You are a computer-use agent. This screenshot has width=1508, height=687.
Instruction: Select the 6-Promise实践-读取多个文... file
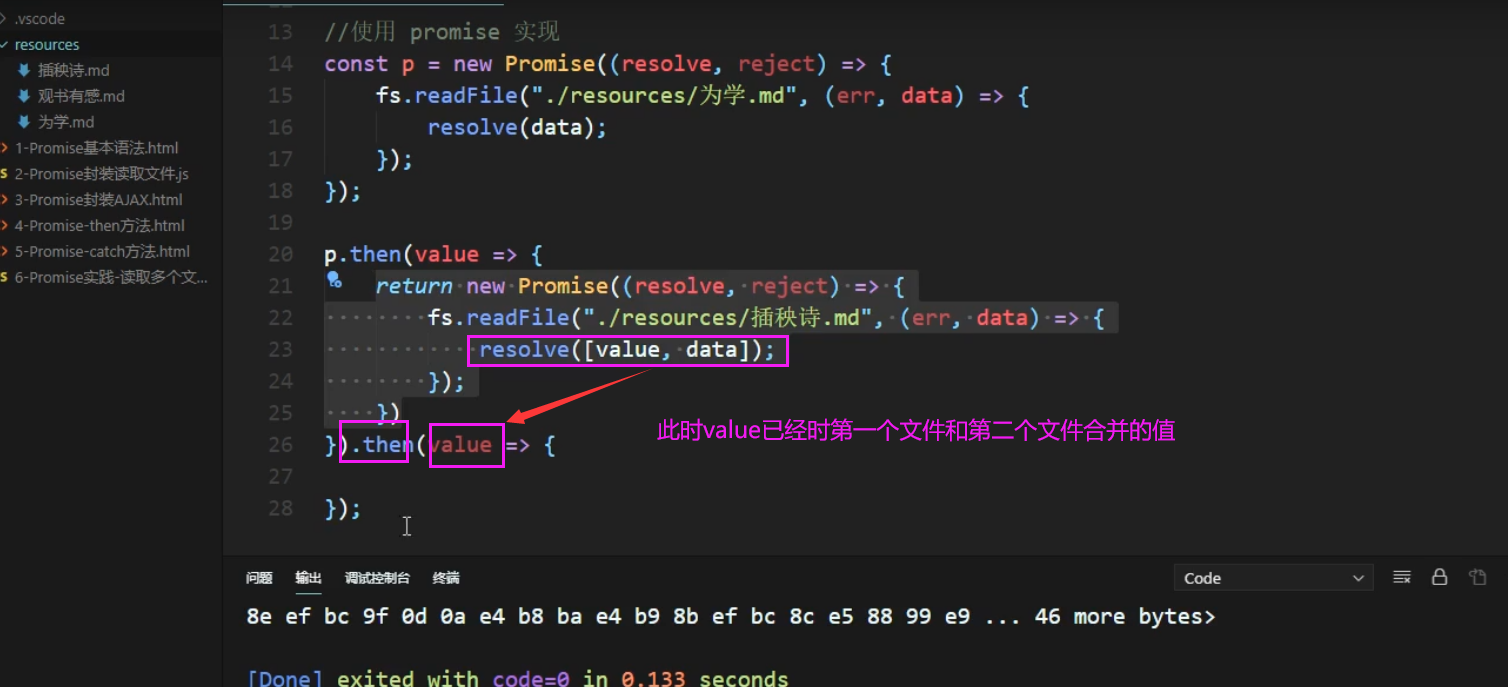110,278
